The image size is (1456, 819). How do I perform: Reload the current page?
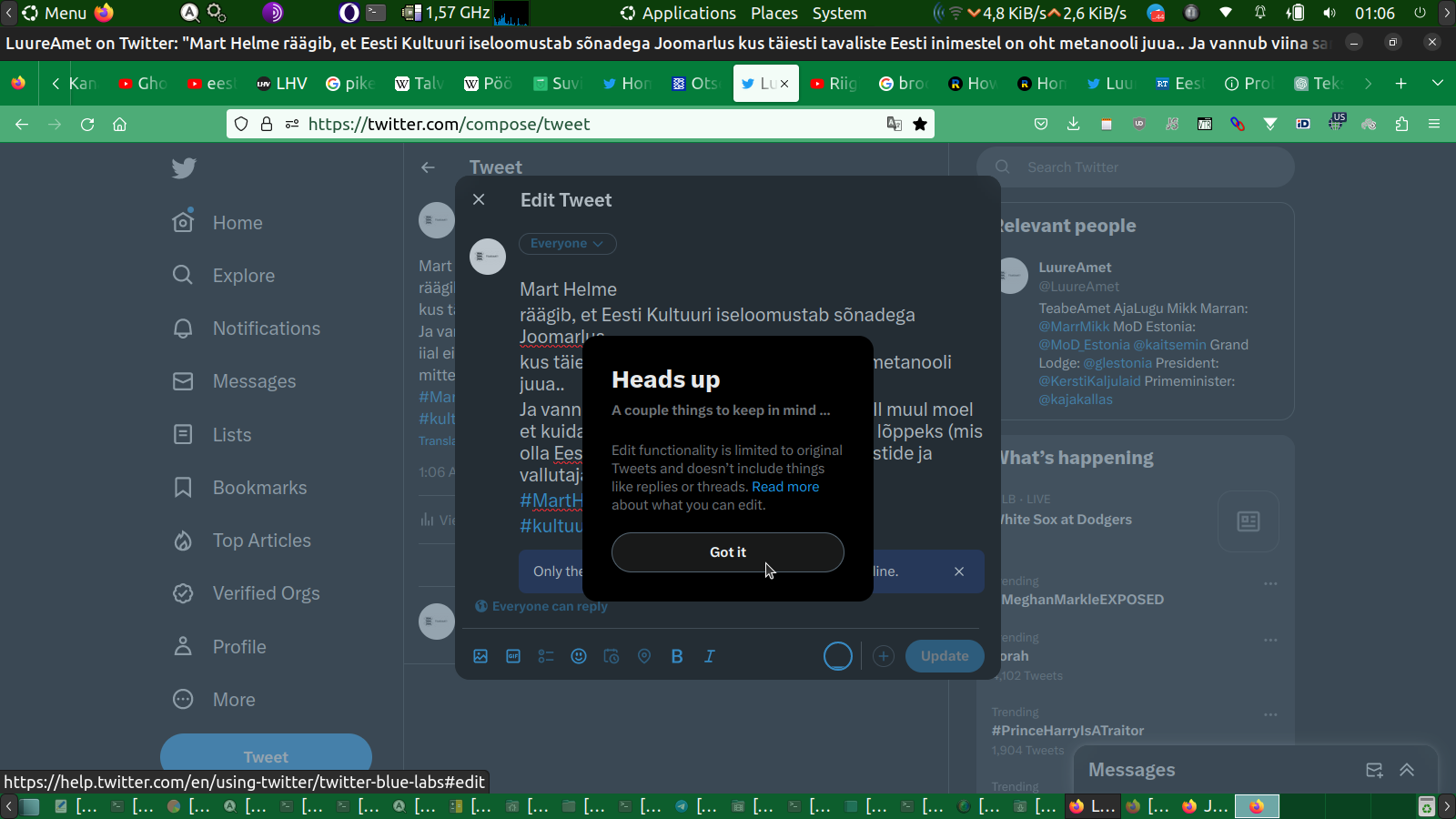tap(87, 124)
